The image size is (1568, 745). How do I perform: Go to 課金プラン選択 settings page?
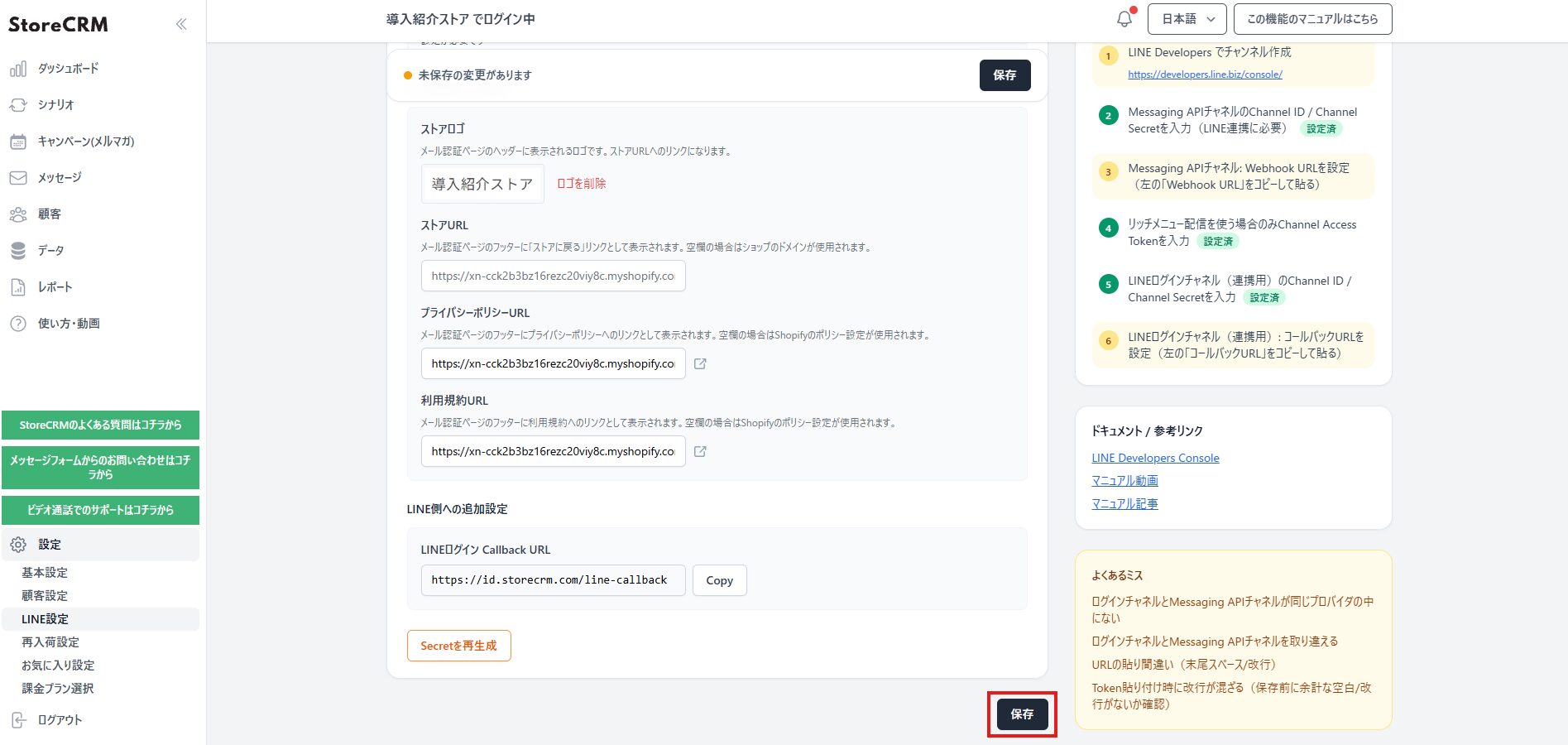coord(58,689)
